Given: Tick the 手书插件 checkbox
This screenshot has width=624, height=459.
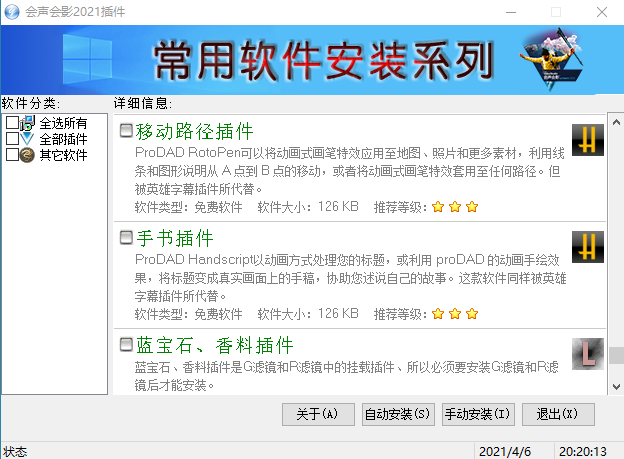Looking at the screenshot, I should tap(127, 238).
